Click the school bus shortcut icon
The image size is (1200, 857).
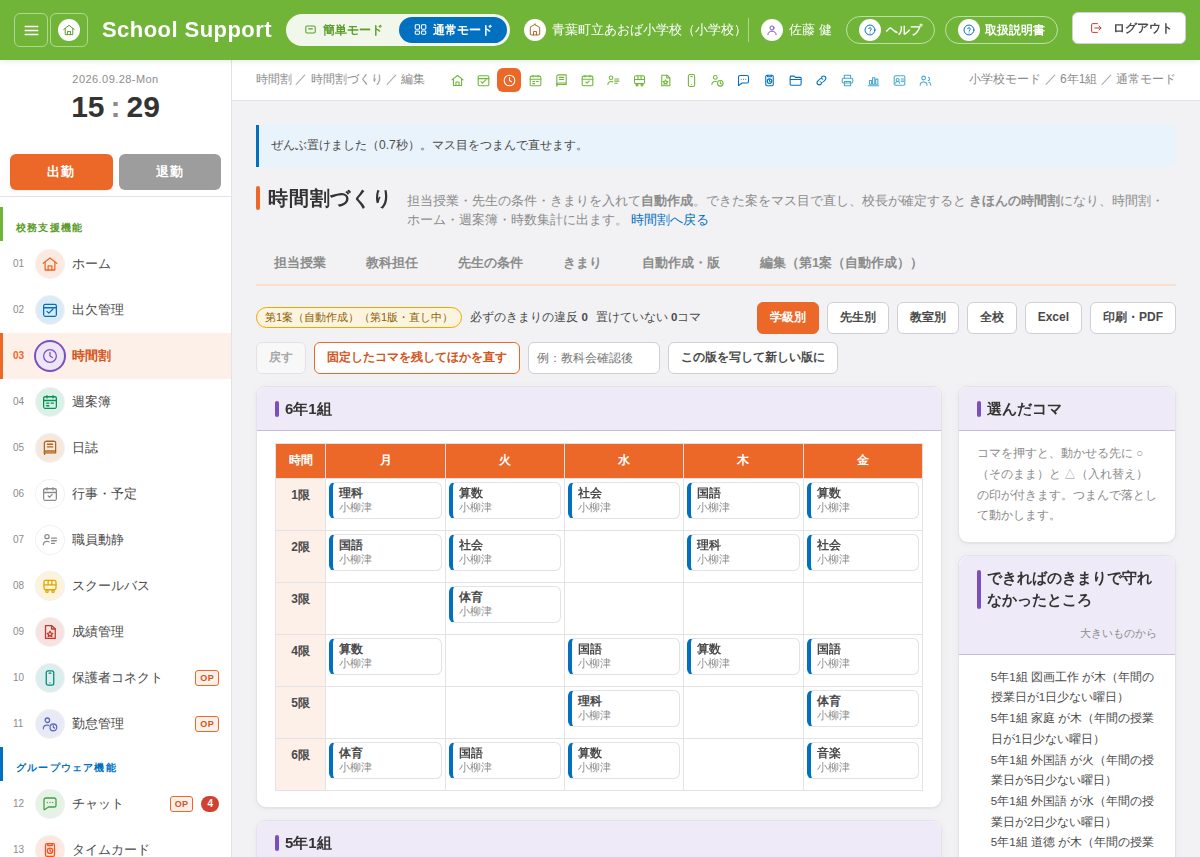click(639, 80)
